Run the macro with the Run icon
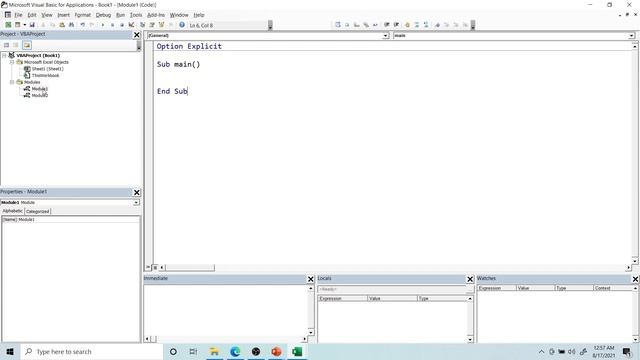The image size is (640, 360). 103,25
